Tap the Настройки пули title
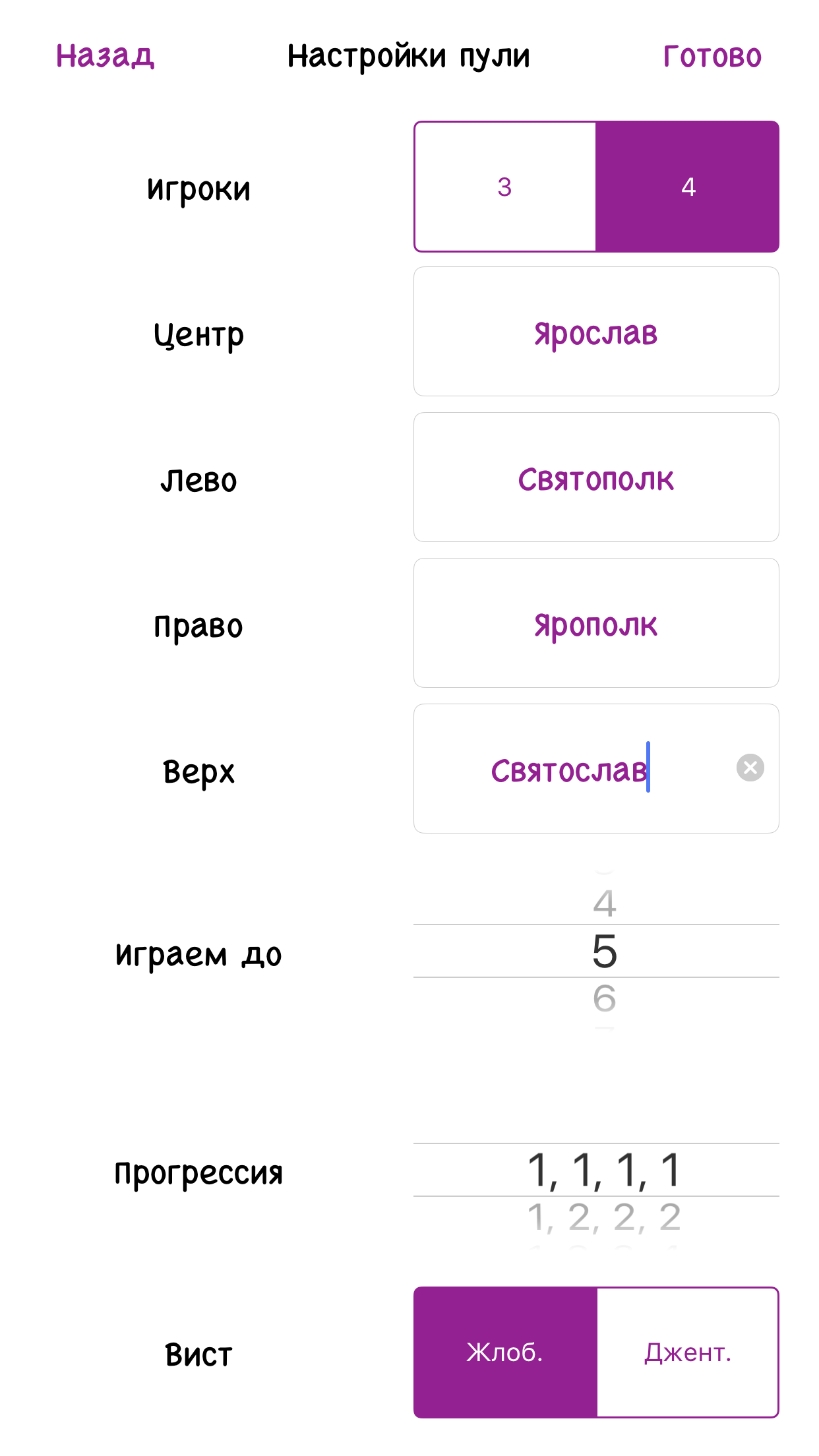Image resolution: width=819 pixels, height=1456 pixels. [409, 56]
